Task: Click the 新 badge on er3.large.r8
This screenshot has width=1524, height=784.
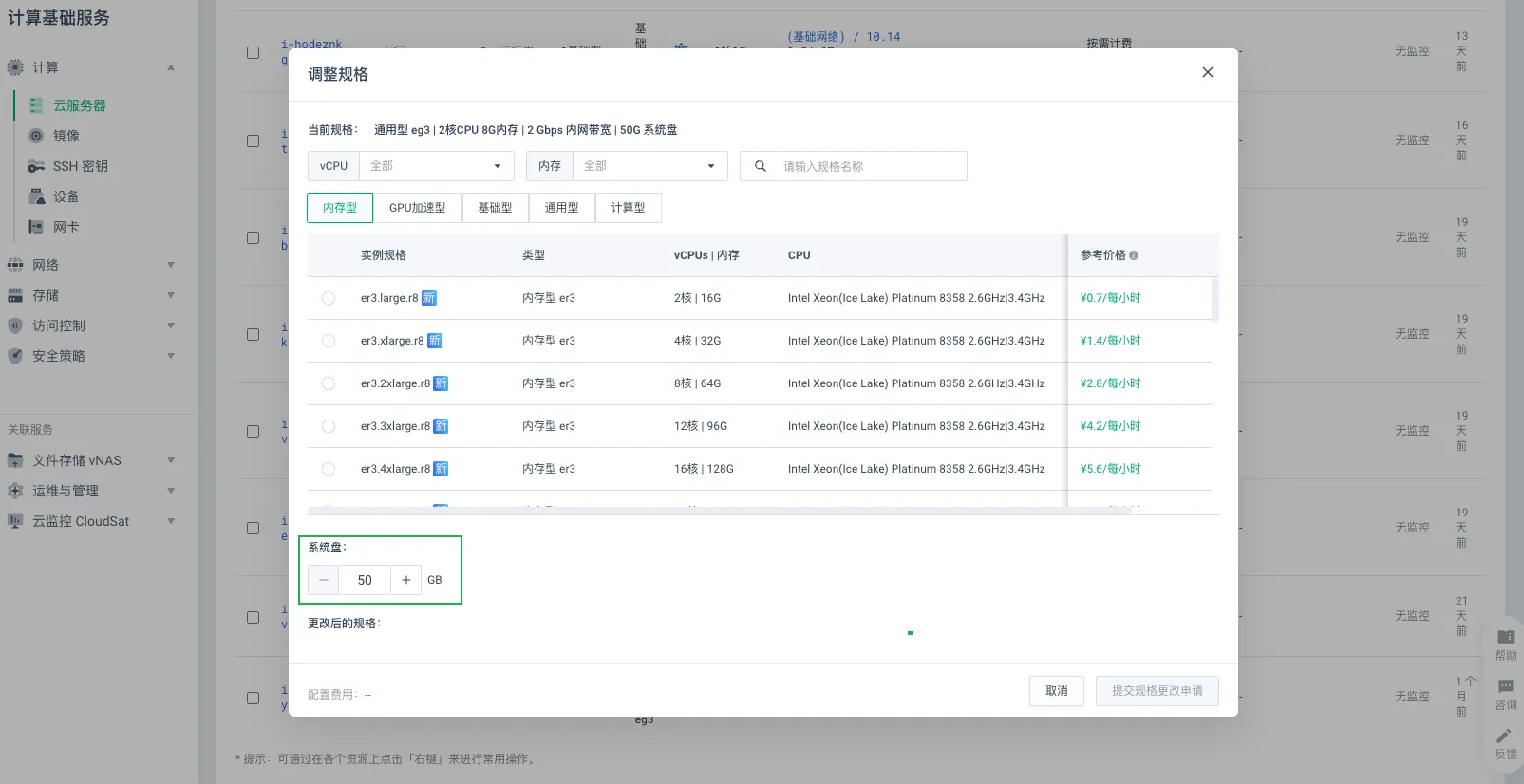Action: [429, 298]
